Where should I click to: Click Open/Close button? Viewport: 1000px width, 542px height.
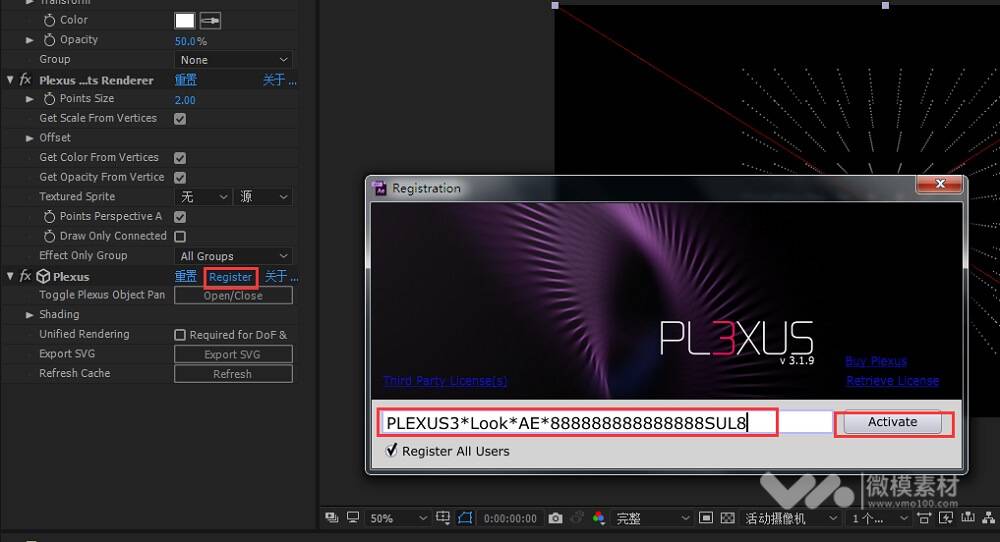233,295
